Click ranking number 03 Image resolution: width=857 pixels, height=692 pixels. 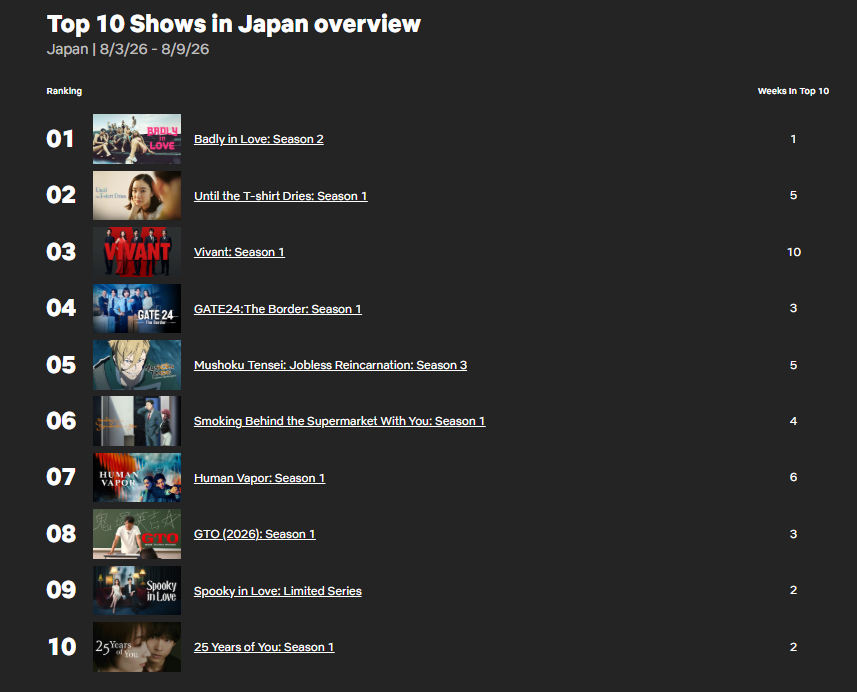click(61, 252)
